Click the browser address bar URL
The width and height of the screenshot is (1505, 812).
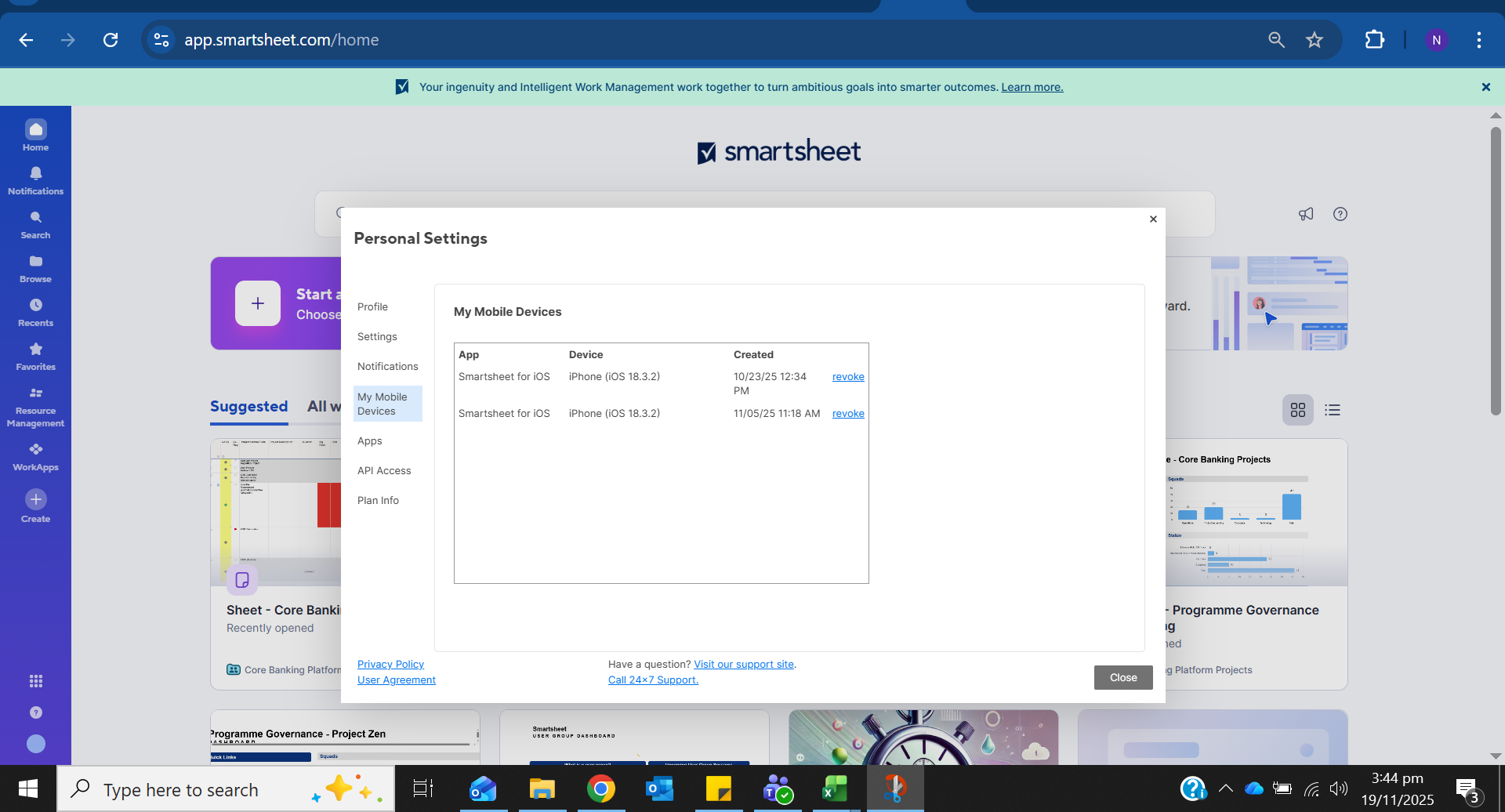tap(281, 40)
